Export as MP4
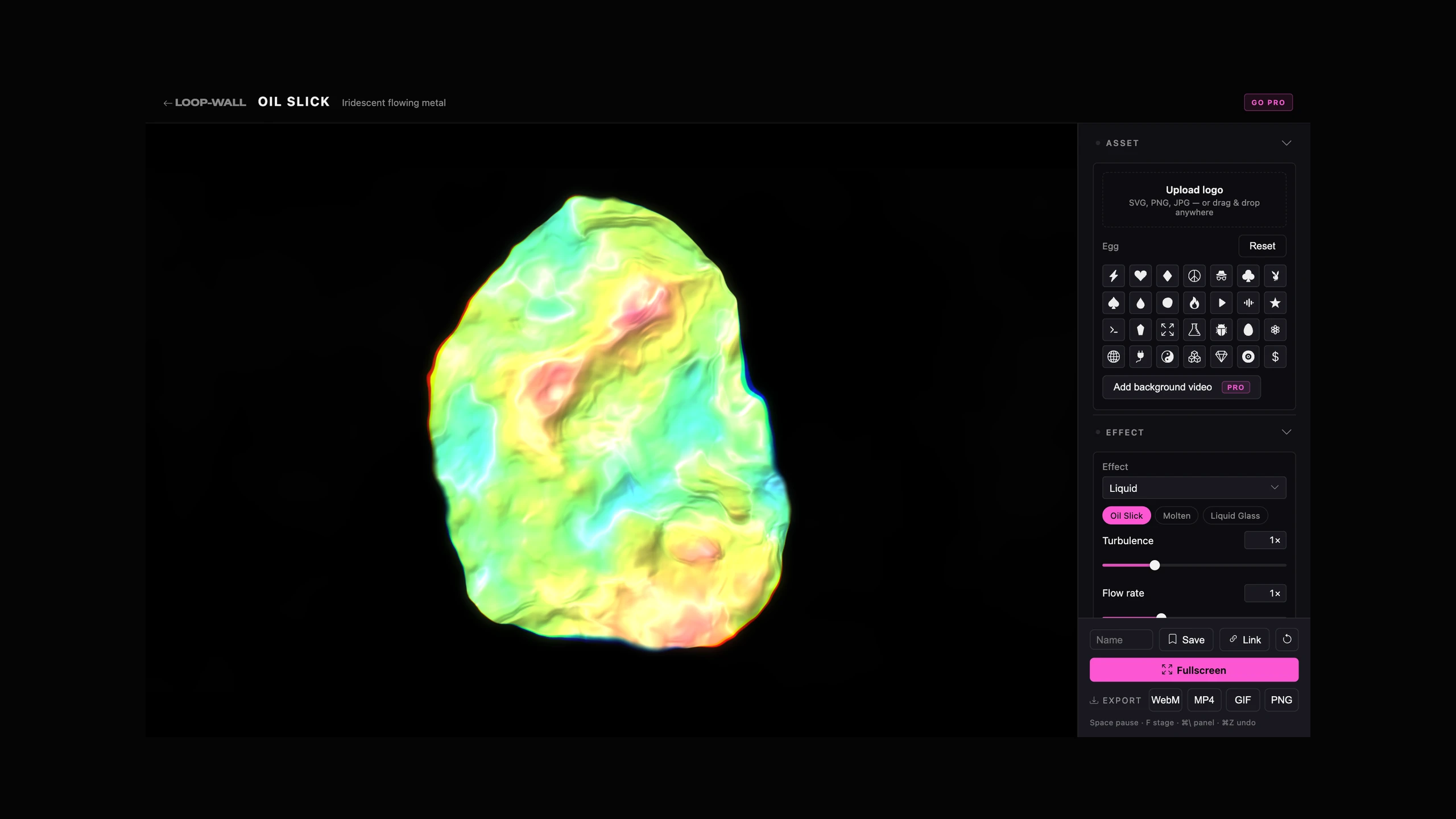This screenshot has height=819, width=1456. coord(1204,700)
